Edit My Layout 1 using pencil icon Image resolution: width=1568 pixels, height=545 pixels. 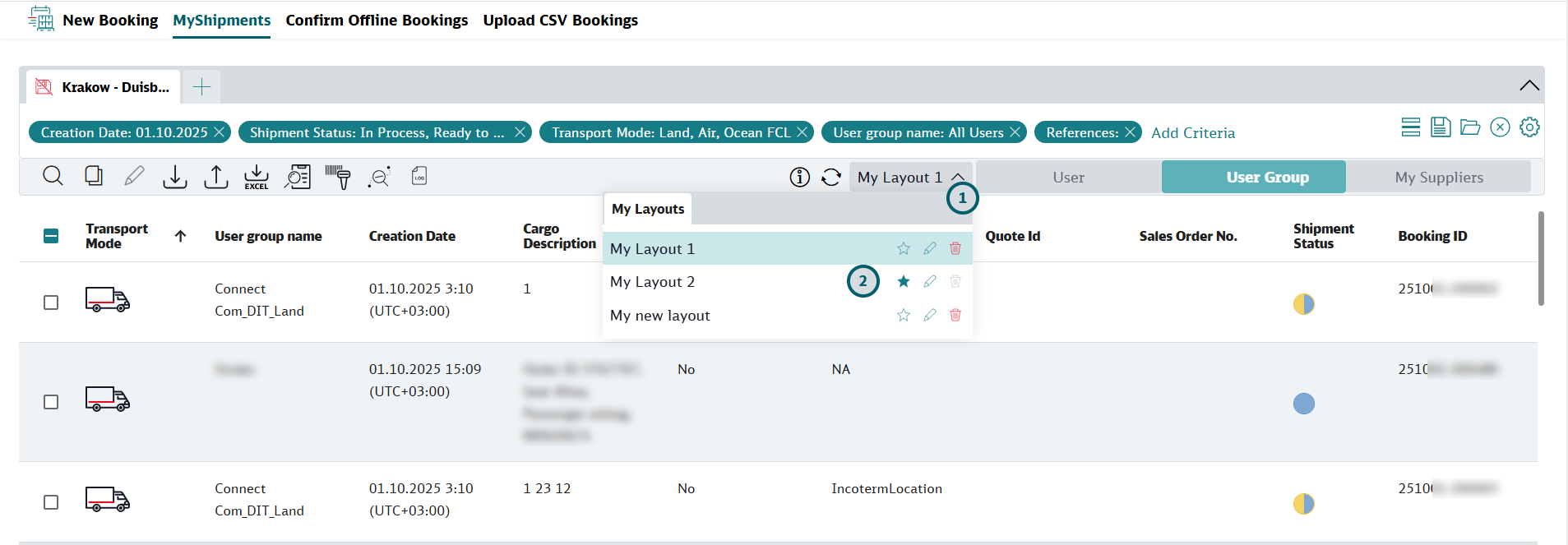[x=930, y=249]
